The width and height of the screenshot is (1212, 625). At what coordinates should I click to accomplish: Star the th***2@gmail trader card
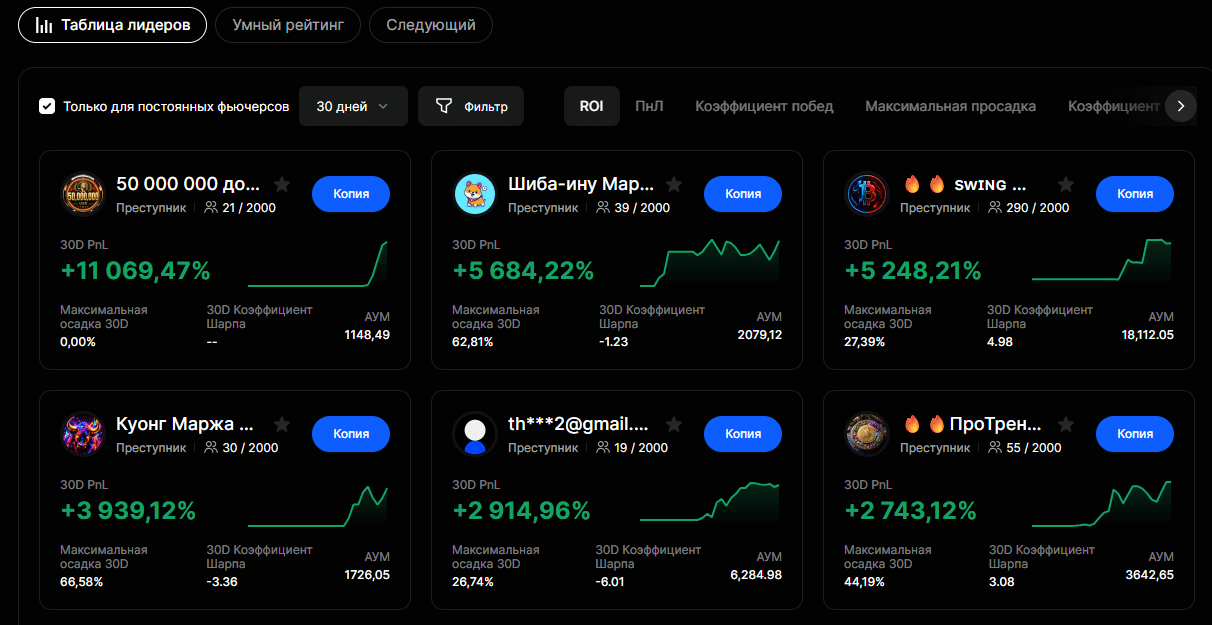(x=674, y=424)
